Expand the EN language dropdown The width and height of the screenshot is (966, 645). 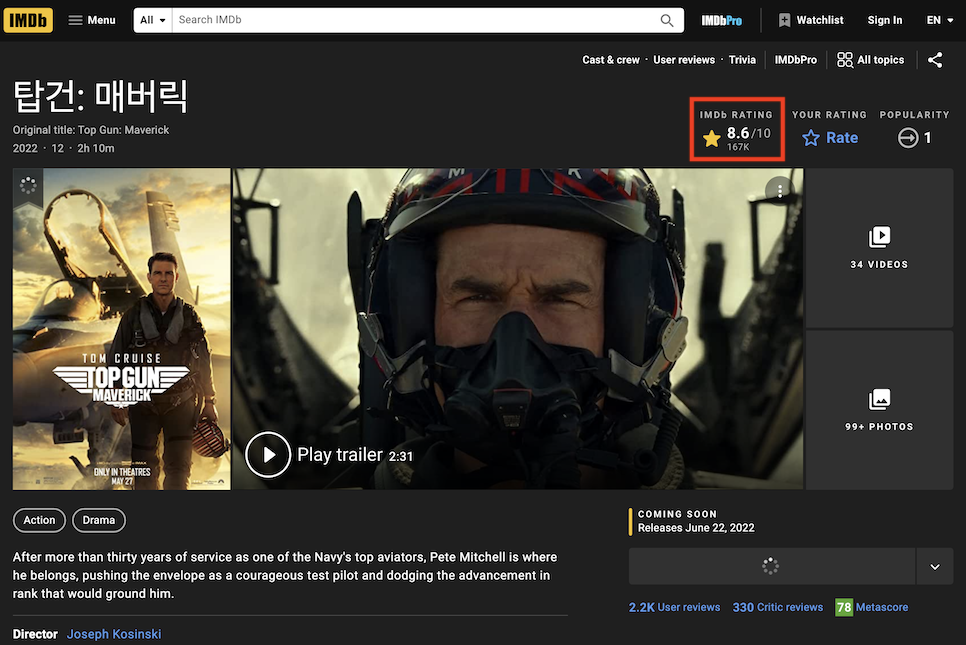(x=940, y=20)
